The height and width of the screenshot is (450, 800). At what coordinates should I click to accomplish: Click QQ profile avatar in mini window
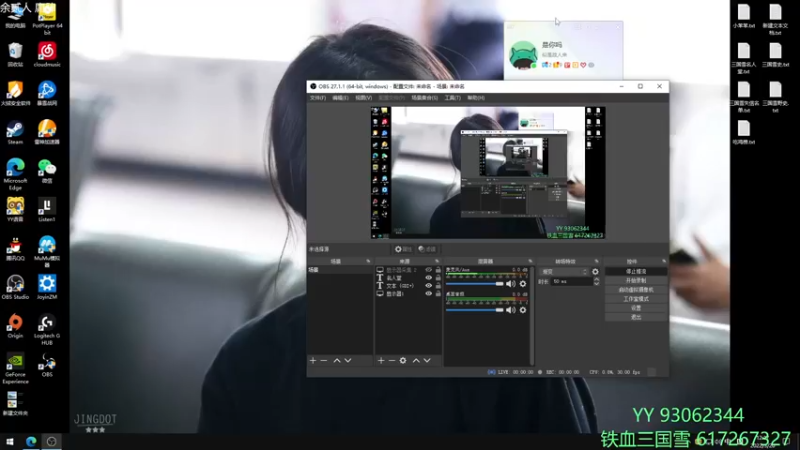coord(523,55)
